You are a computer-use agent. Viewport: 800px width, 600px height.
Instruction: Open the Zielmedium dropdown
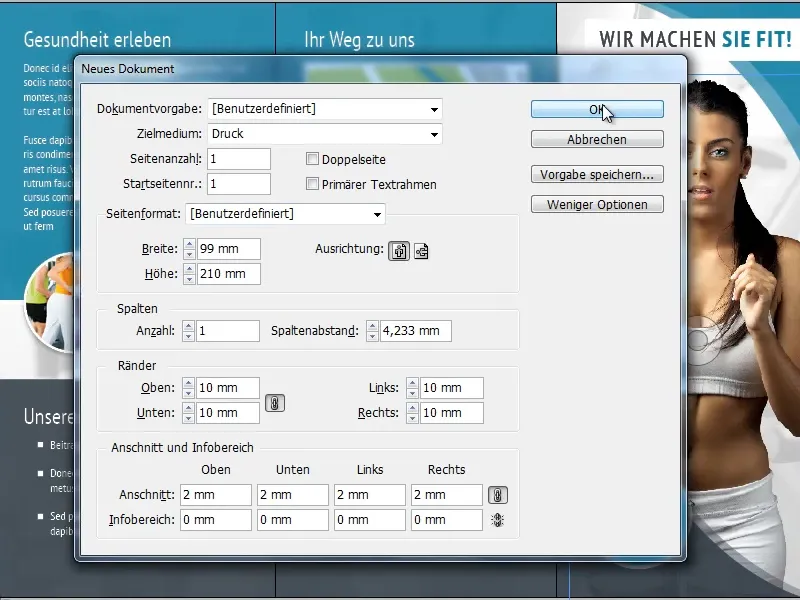point(325,134)
